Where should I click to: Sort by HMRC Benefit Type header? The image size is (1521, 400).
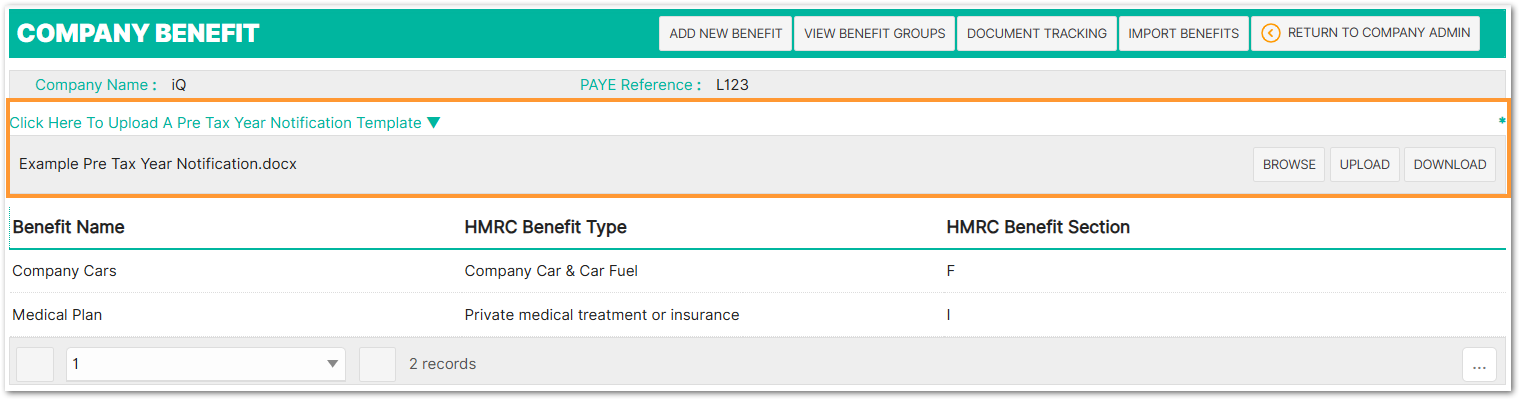pos(545,227)
